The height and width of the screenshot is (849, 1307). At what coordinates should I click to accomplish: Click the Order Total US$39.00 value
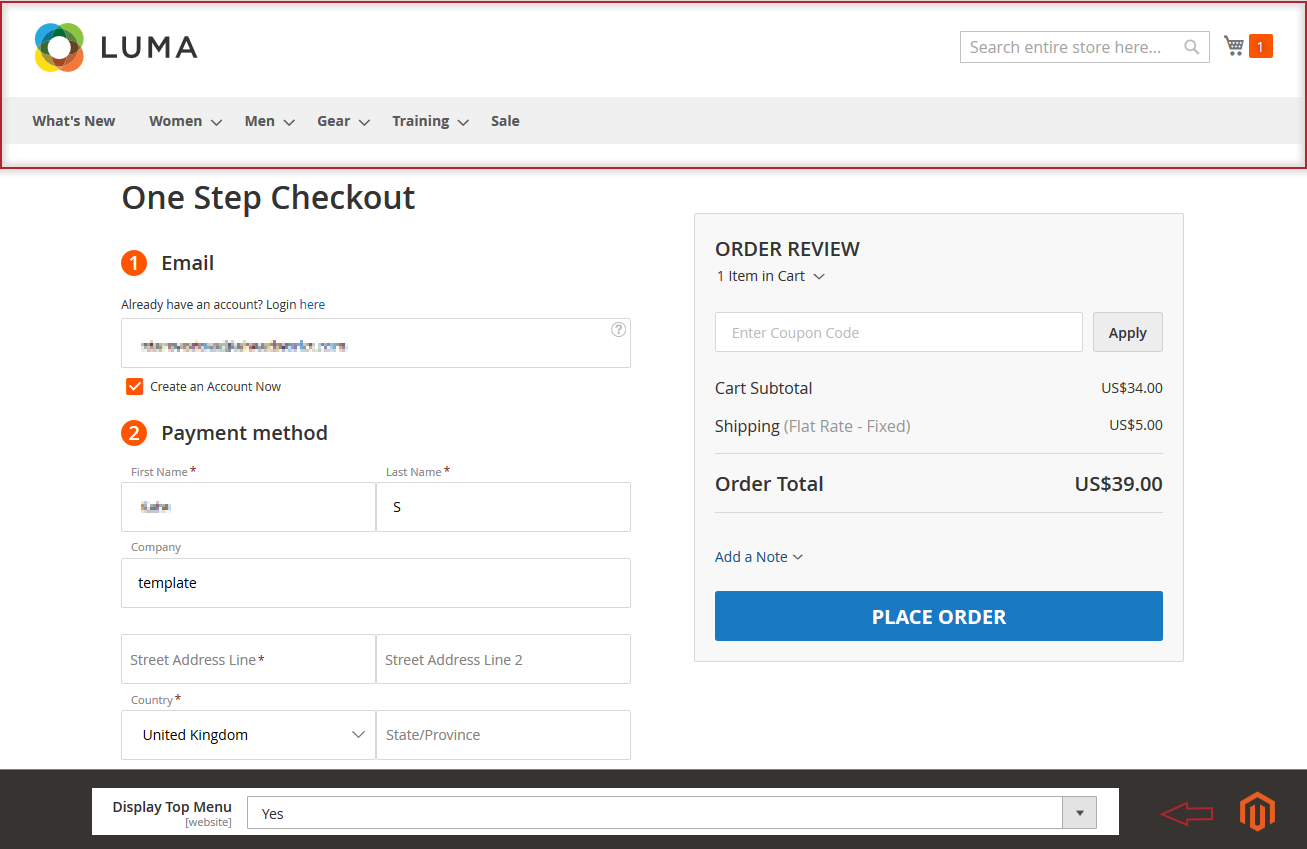pyautogui.click(x=1118, y=484)
